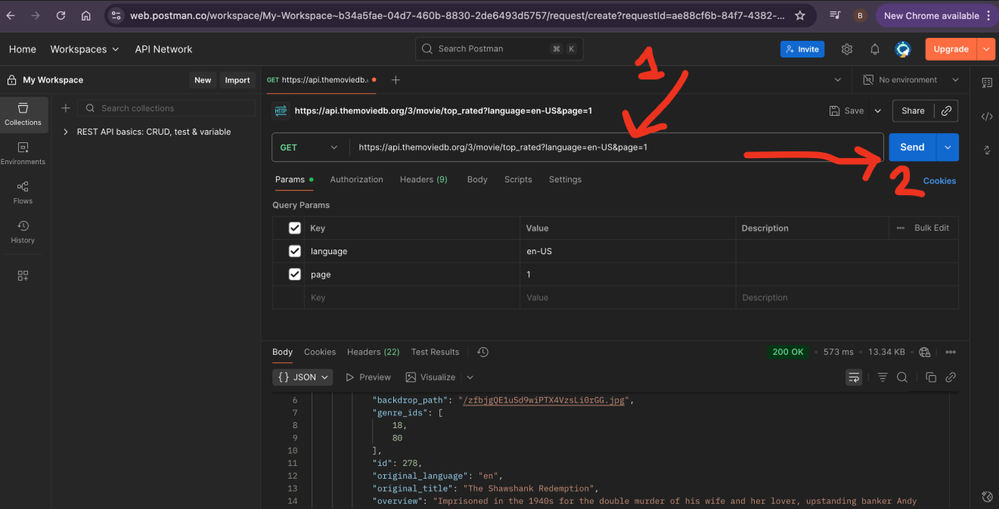Screen dimensions: 999x509
Task: Copy the response body using copy icon
Action: pos(930,377)
